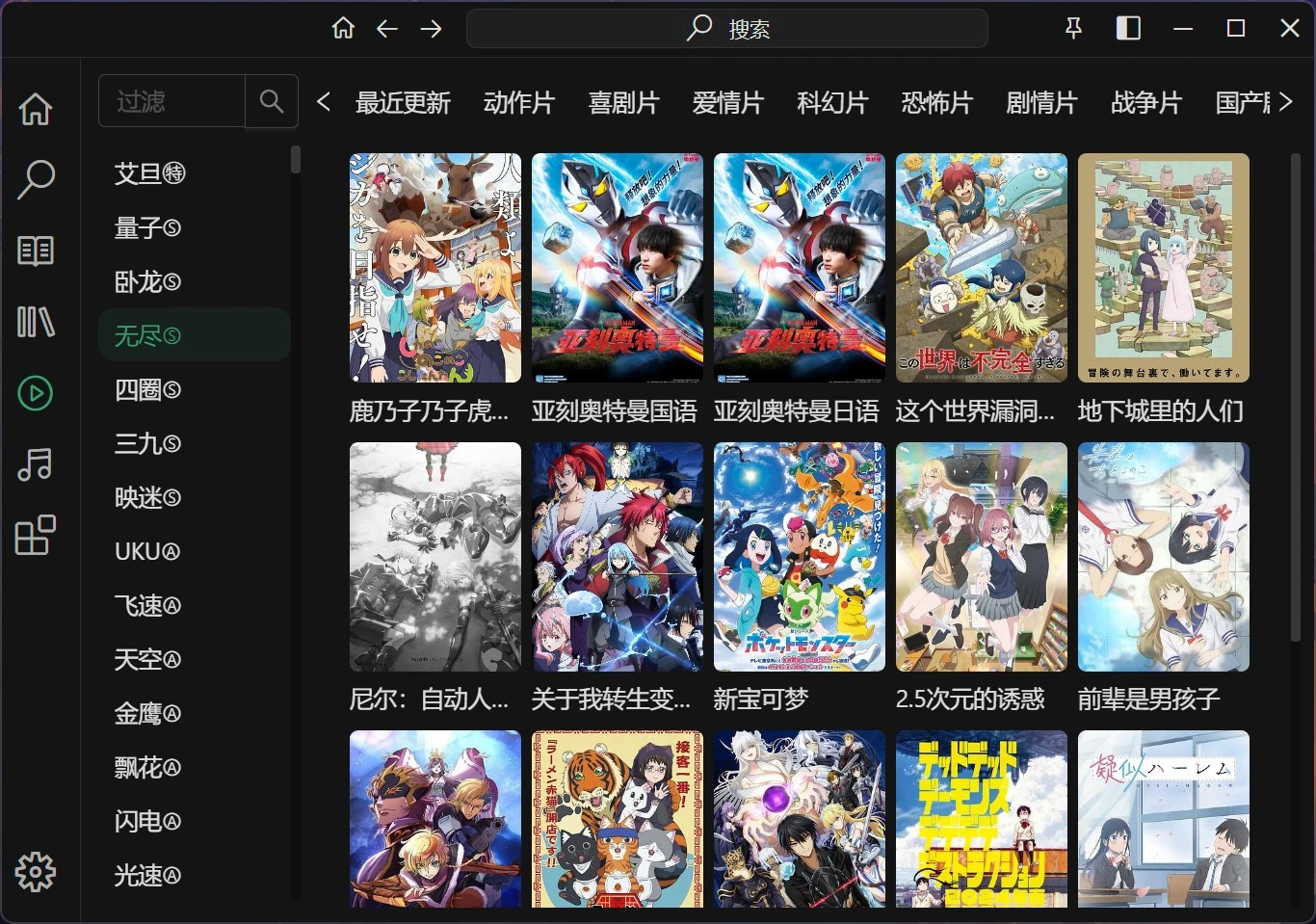The width and height of the screenshot is (1316, 924).
Task: Select the 飘花 source in the list
Action: point(194,767)
